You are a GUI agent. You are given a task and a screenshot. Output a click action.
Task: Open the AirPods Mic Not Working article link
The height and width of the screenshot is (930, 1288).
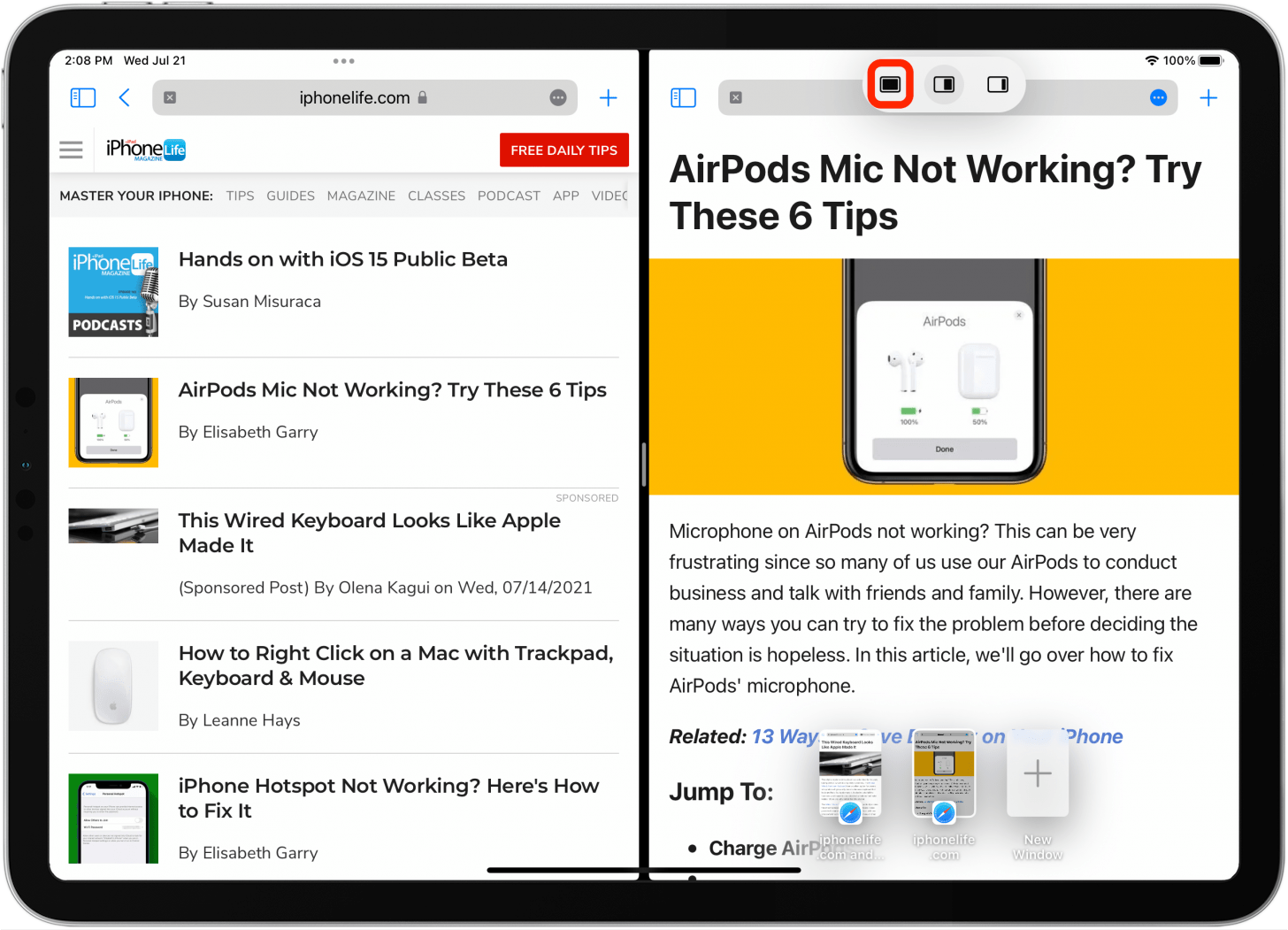(x=393, y=389)
